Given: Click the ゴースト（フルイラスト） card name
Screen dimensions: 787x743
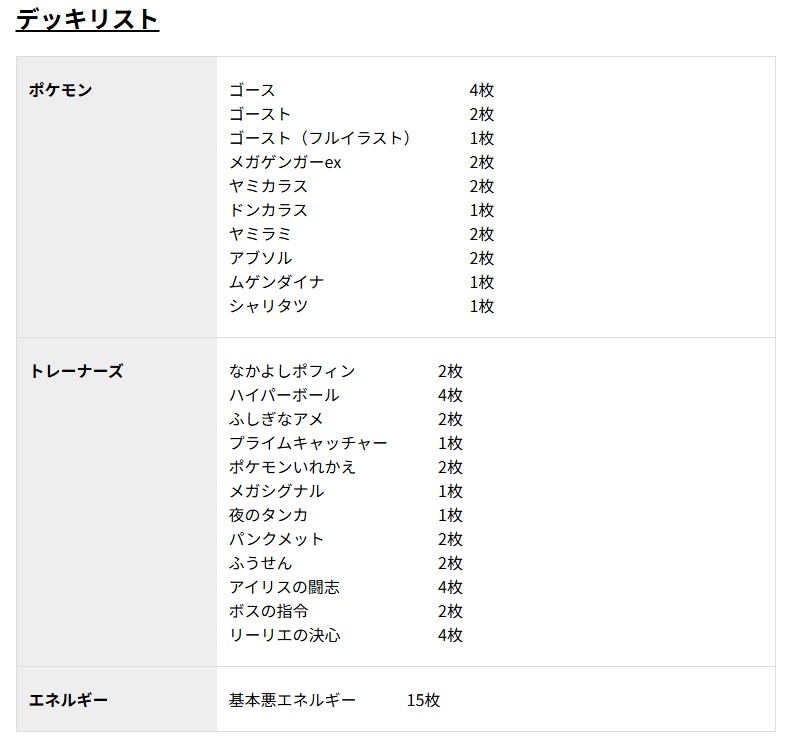Looking at the screenshot, I should point(320,138).
